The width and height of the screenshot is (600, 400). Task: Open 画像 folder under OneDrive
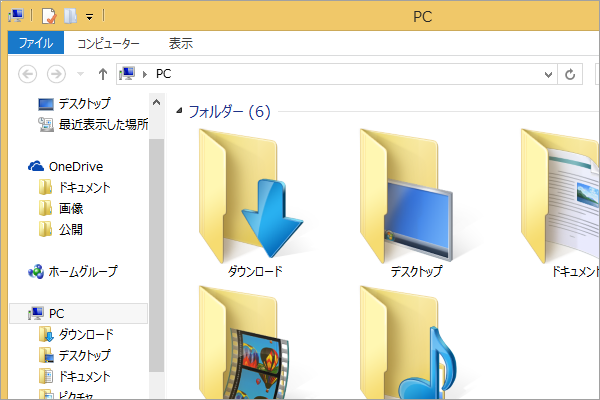tap(61, 209)
